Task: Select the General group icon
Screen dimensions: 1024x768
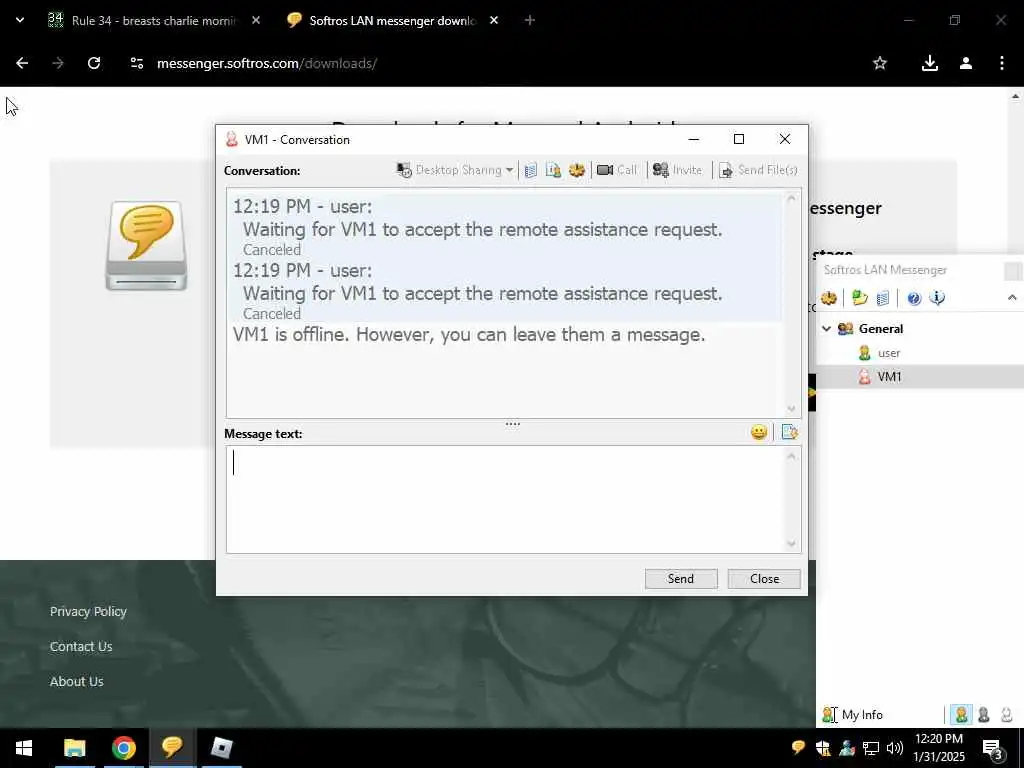Action: (845, 328)
